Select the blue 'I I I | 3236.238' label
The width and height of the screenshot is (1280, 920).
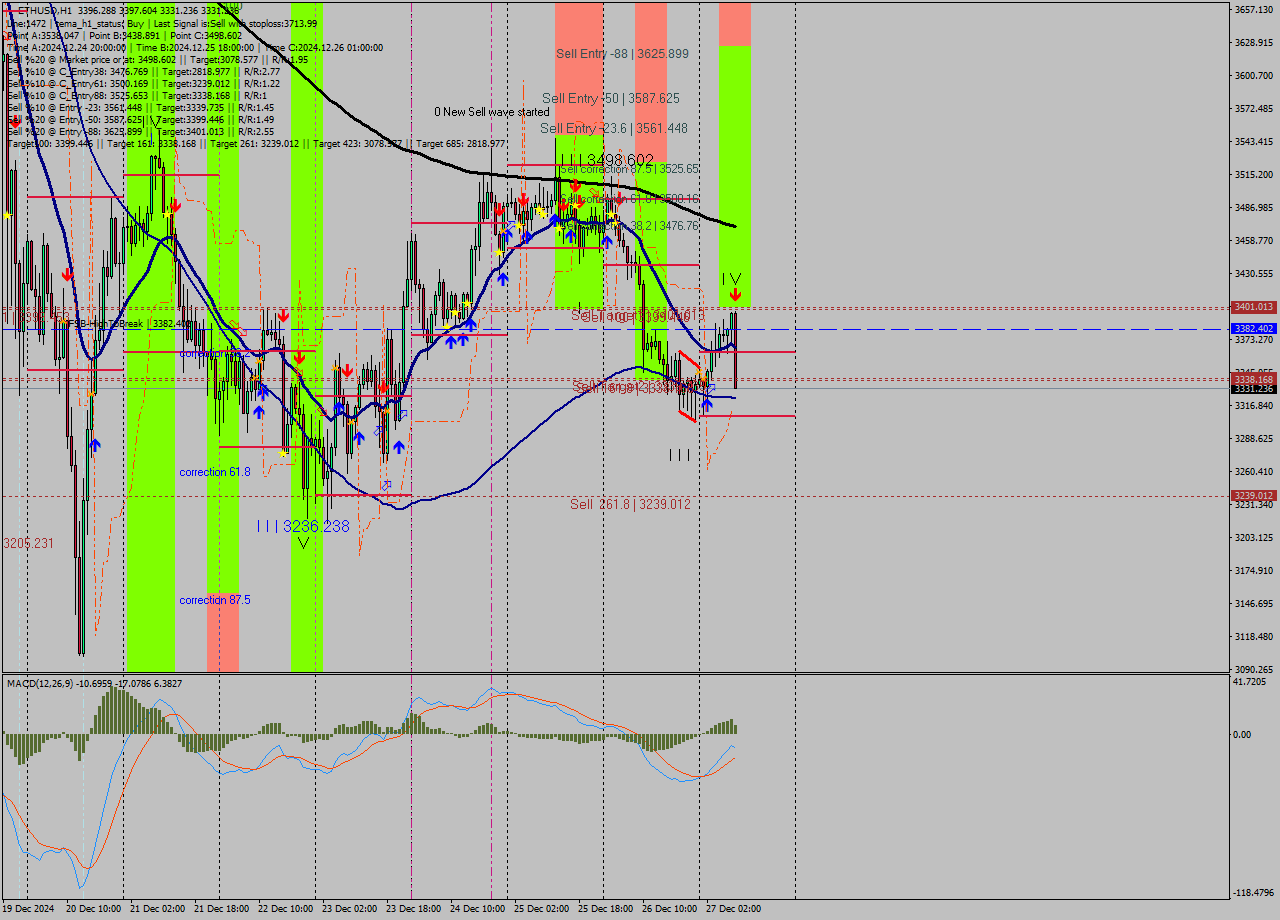303,526
